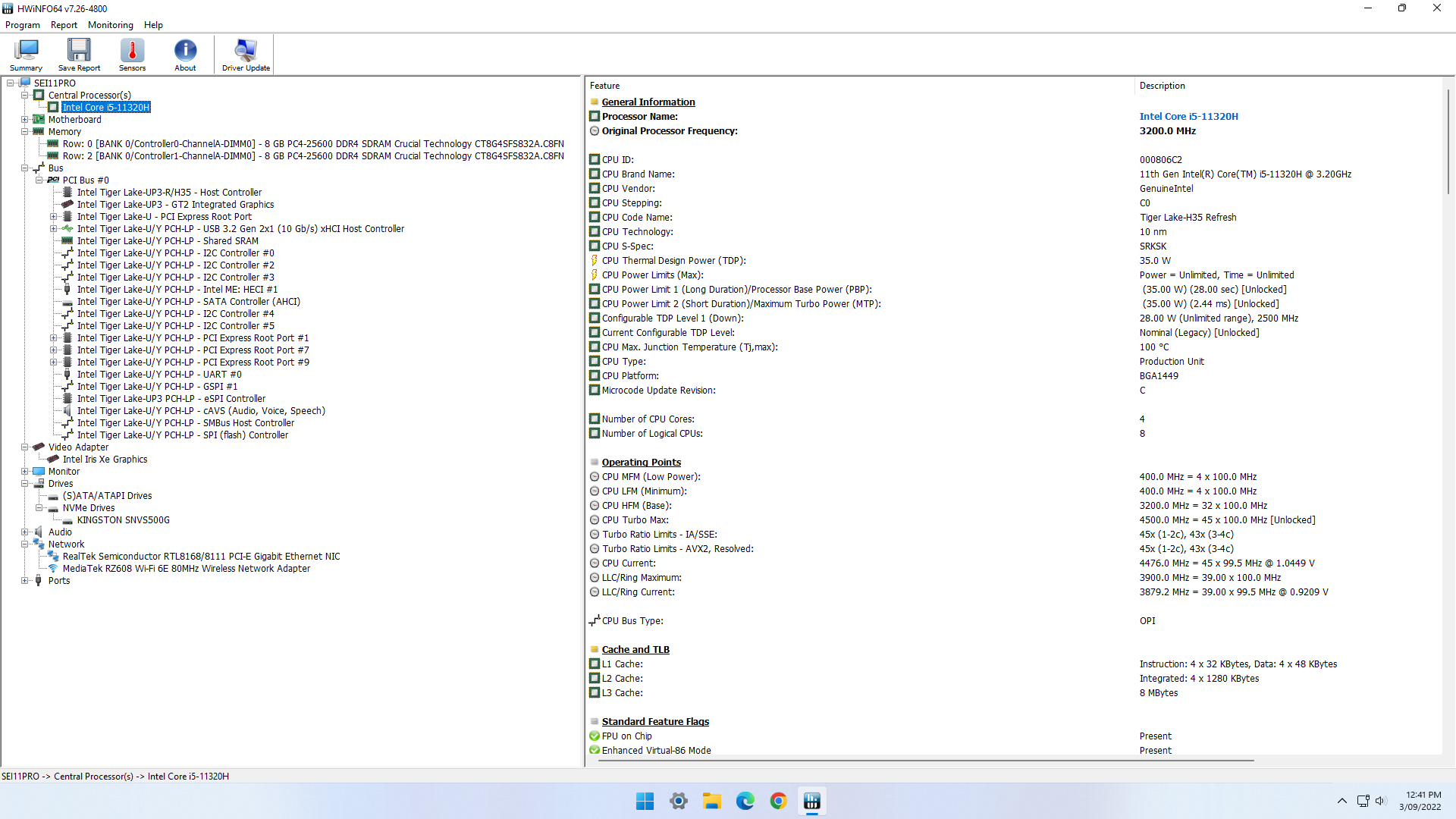Click the Intel Iris Xe Graphics icon
Screen dimensions: 1456x819
tap(53, 459)
